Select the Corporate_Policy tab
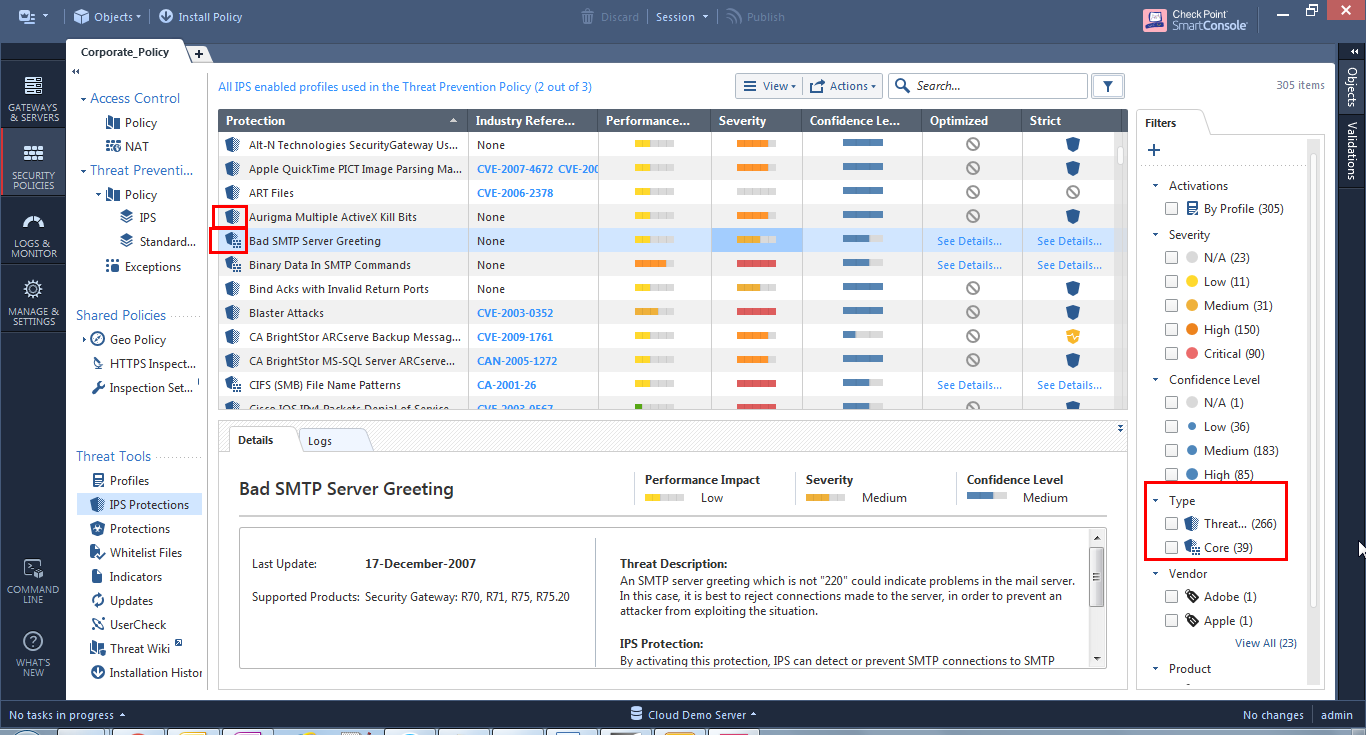The image size is (1366, 735). [125, 52]
